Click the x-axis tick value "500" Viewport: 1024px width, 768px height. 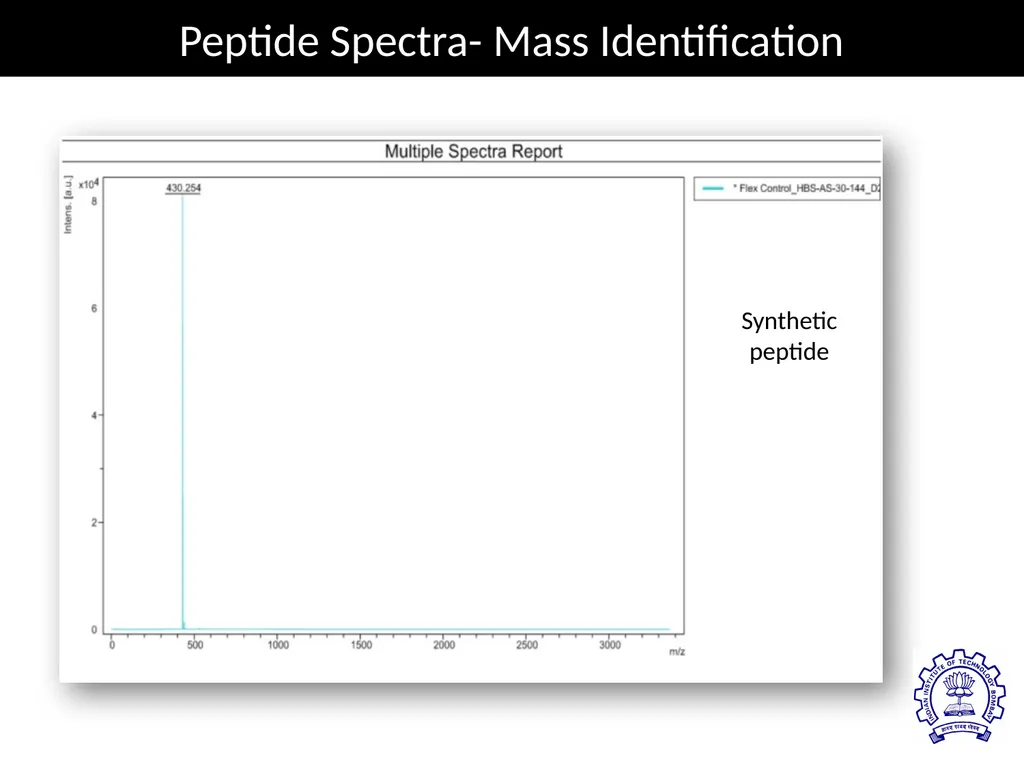point(195,645)
